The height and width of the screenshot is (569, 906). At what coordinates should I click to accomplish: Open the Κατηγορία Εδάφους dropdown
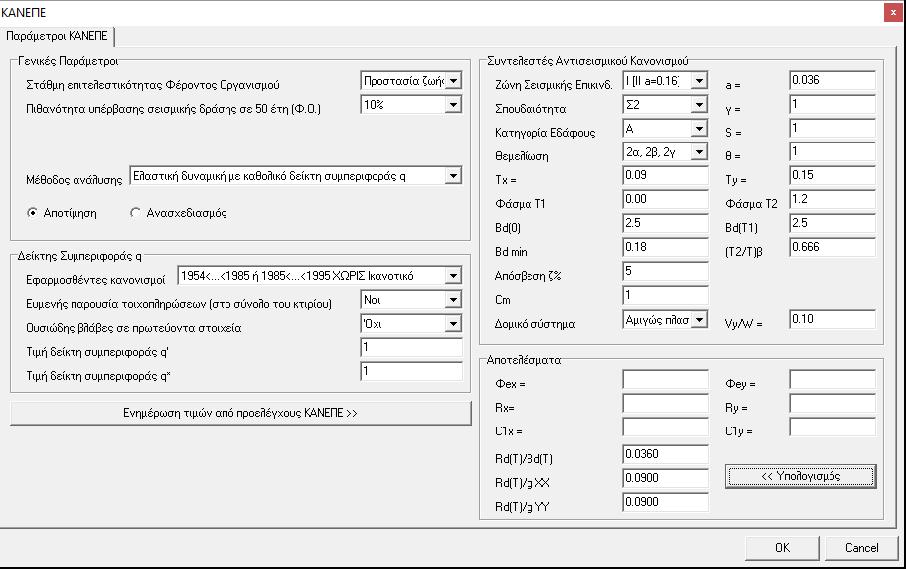[x=665, y=128]
